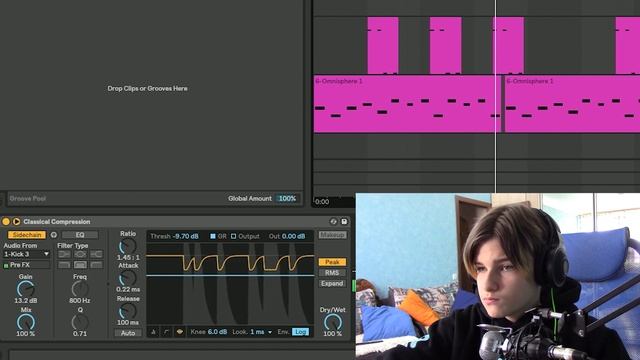Screen dimensions: 640x360
Task: Click the Knee value 6.0 dB
Action: point(218,332)
